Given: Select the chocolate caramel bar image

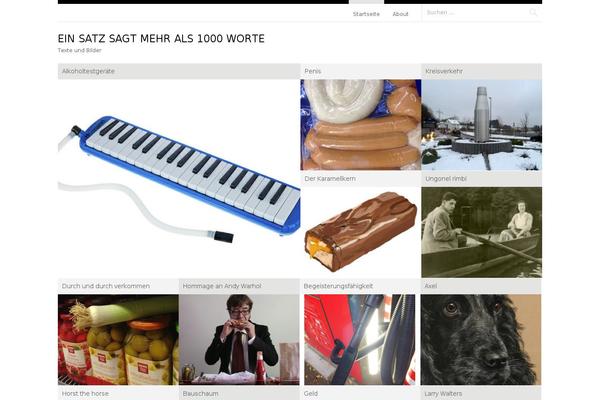Looking at the screenshot, I should [360, 232].
